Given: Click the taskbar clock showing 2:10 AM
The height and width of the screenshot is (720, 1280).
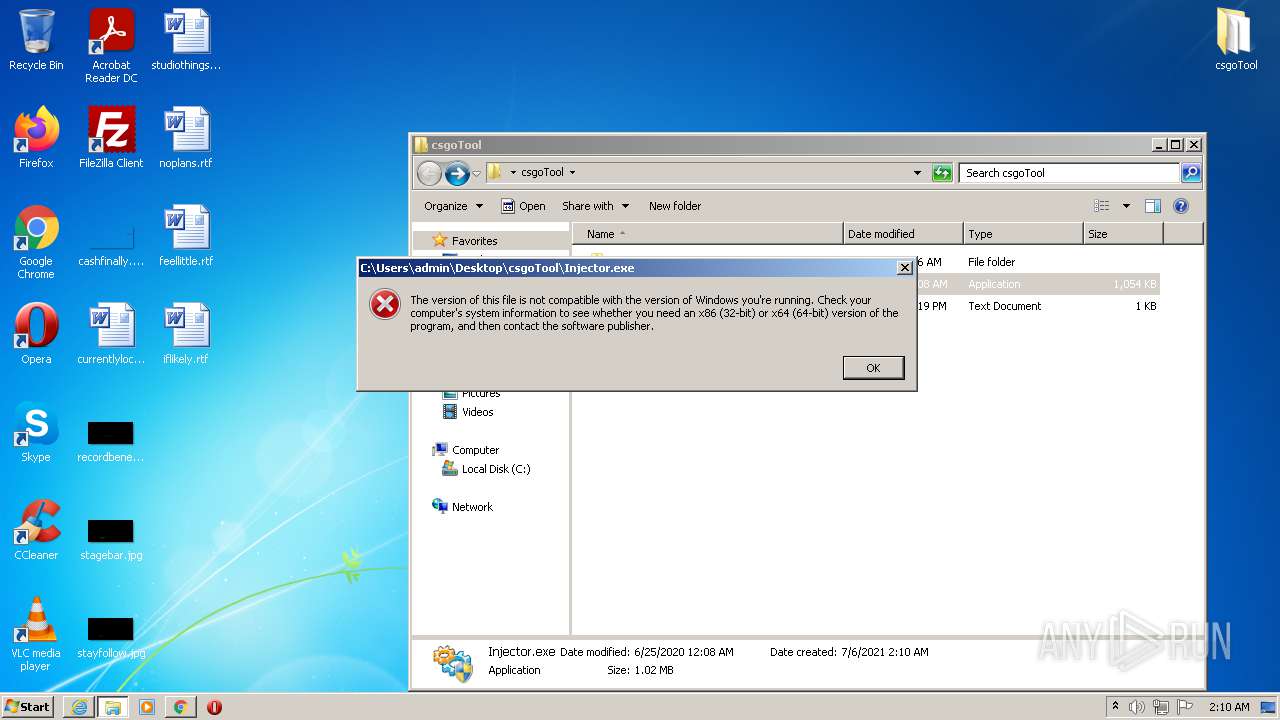Looking at the screenshot, I should (x=1229, y=707).
